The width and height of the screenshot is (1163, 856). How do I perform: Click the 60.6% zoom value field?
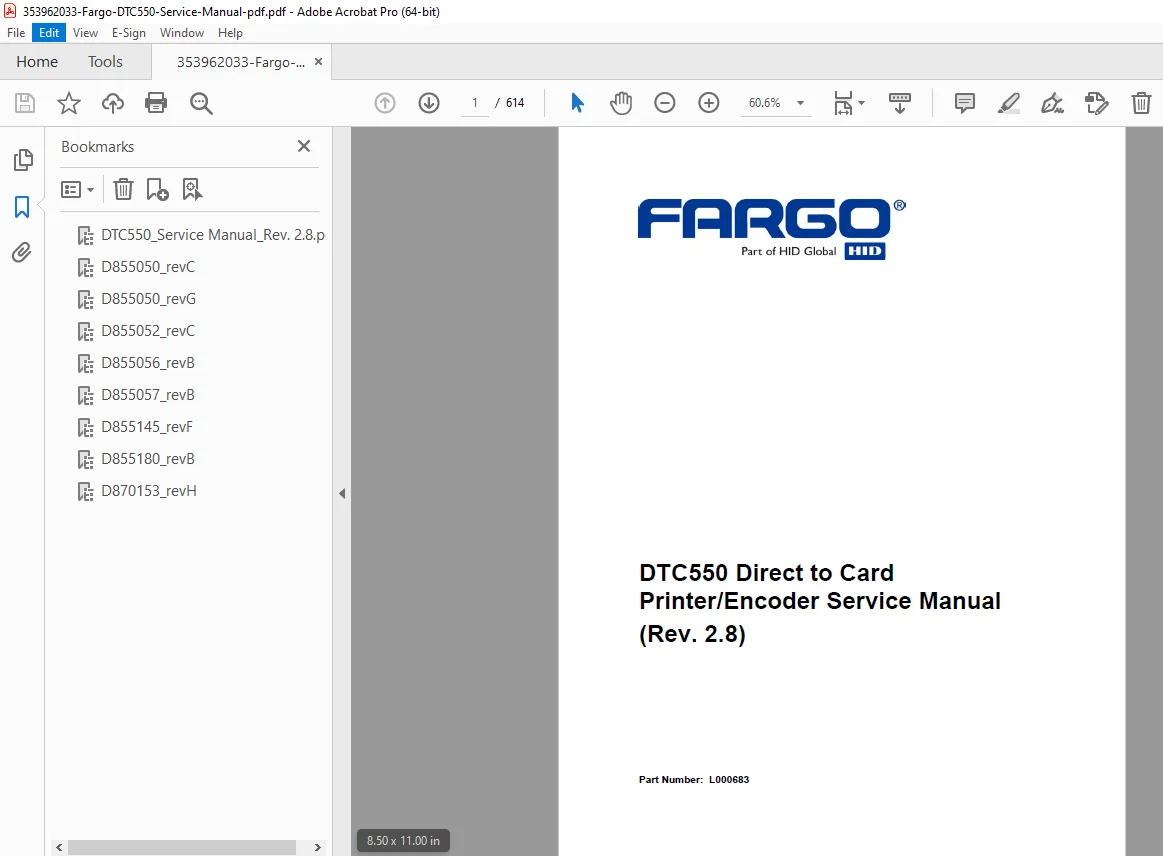pos(765,103)
